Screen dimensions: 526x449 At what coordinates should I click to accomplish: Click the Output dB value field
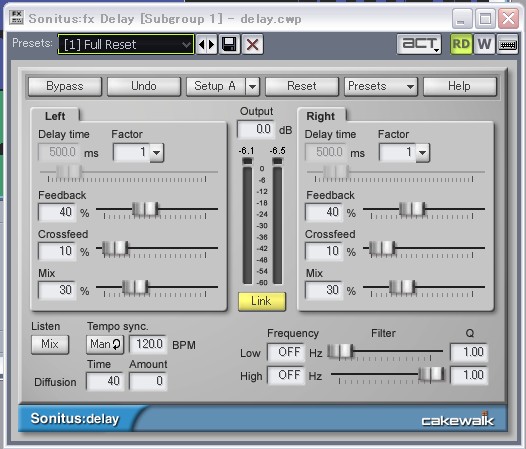[x=256, y=129]
